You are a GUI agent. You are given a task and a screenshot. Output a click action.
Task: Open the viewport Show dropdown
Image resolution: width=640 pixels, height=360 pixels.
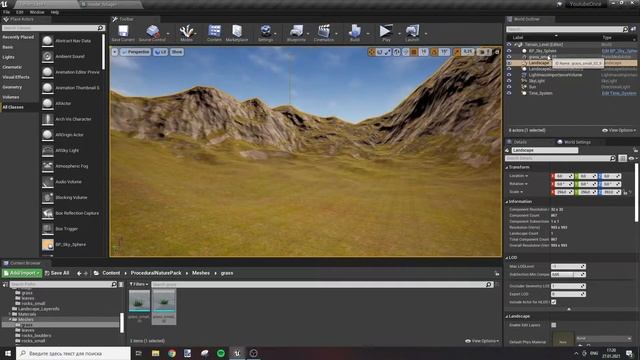tap(177, 52)
